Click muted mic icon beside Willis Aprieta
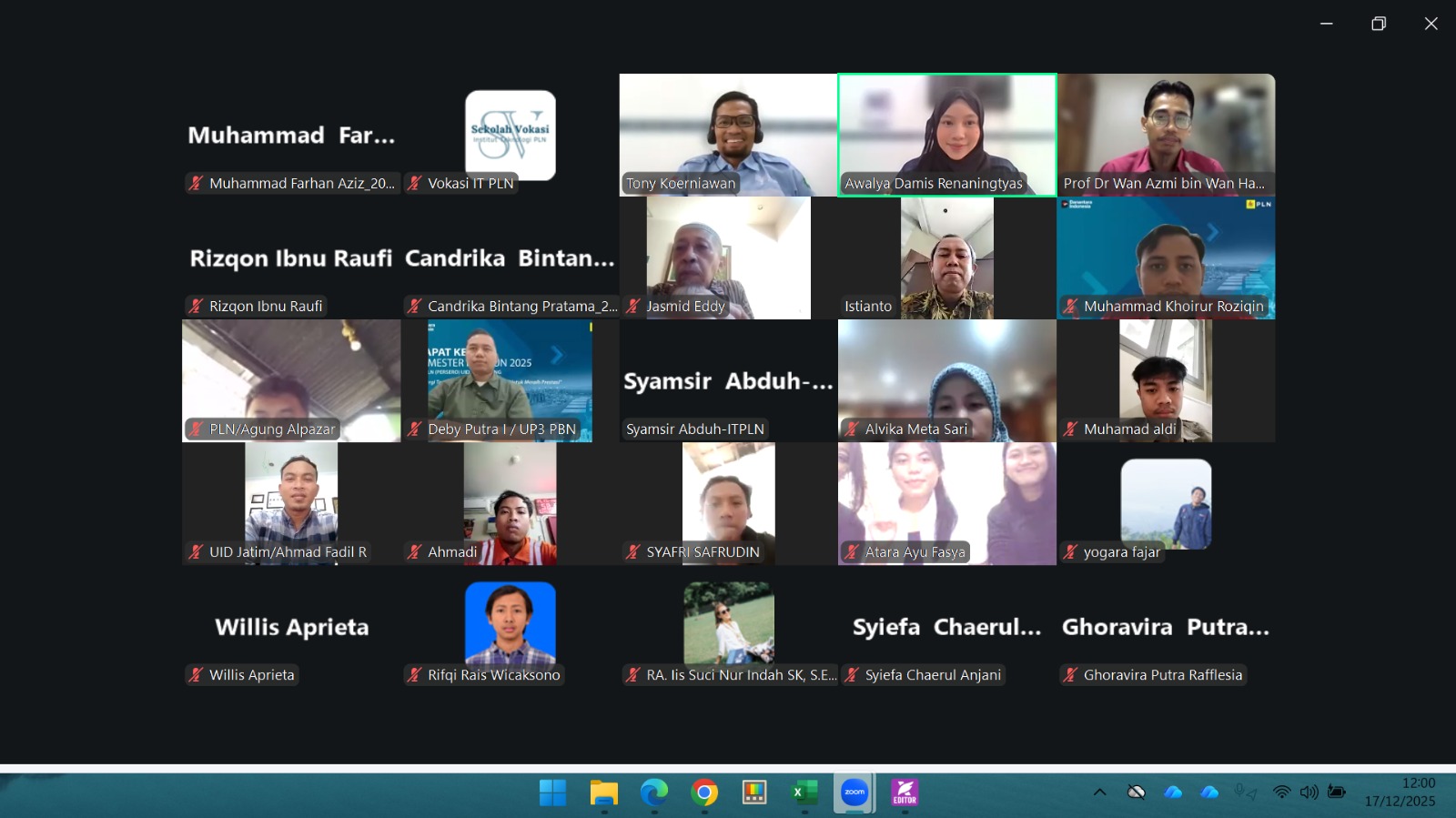The height and width of the screenshot is (818, 1456). point(196,675)
